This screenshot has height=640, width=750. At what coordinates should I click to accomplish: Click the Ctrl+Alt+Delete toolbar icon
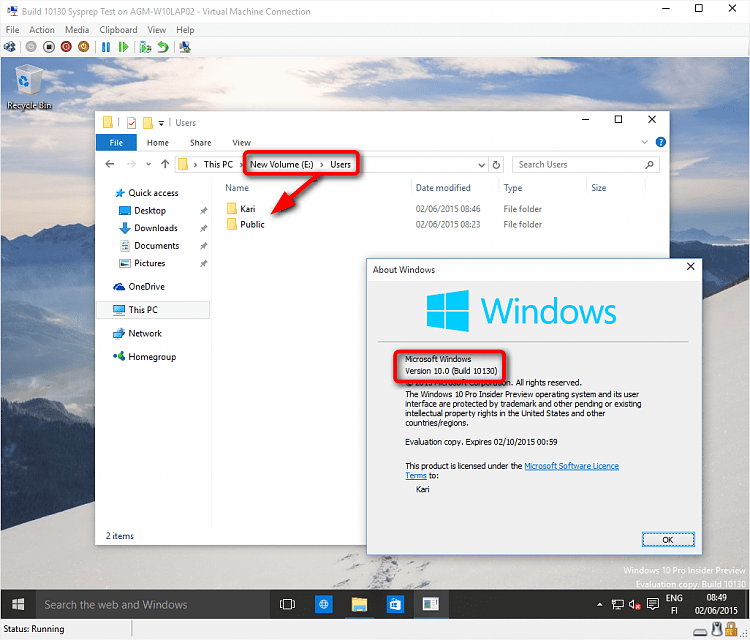coord(10,47)
